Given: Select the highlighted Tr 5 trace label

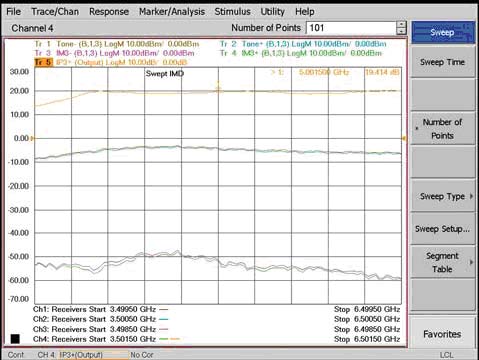Looking at the screenshot, I should coord(43,62).
